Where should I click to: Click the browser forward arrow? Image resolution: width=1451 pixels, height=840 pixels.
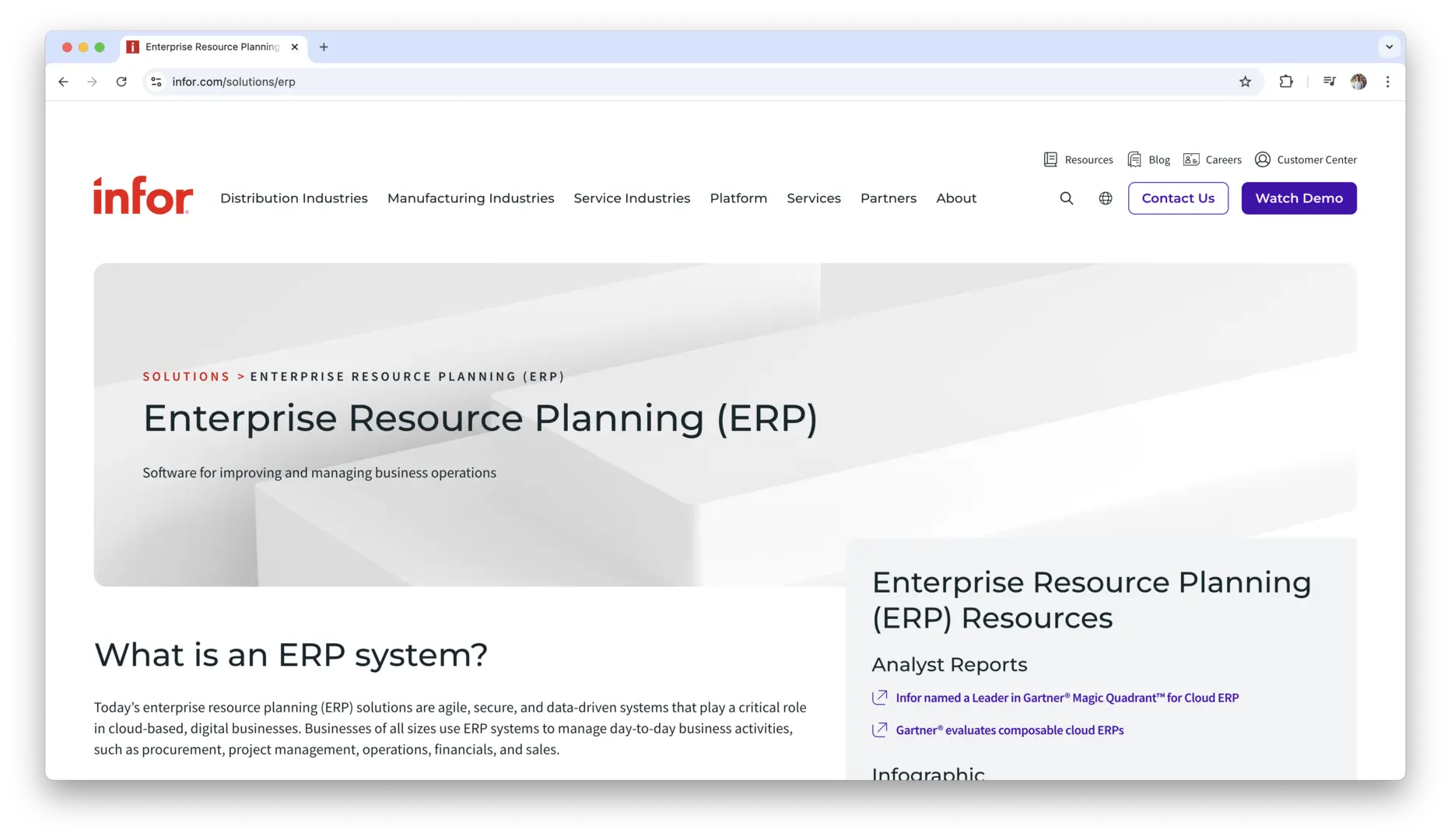click(92, 82)
